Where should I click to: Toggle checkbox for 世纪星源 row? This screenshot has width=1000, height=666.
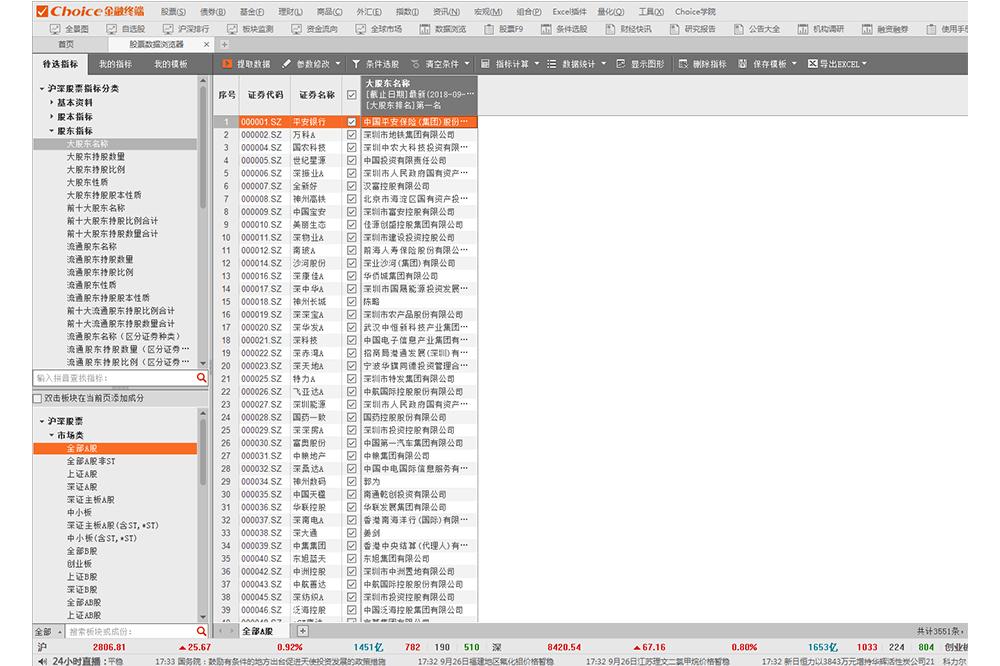point(351,160)
